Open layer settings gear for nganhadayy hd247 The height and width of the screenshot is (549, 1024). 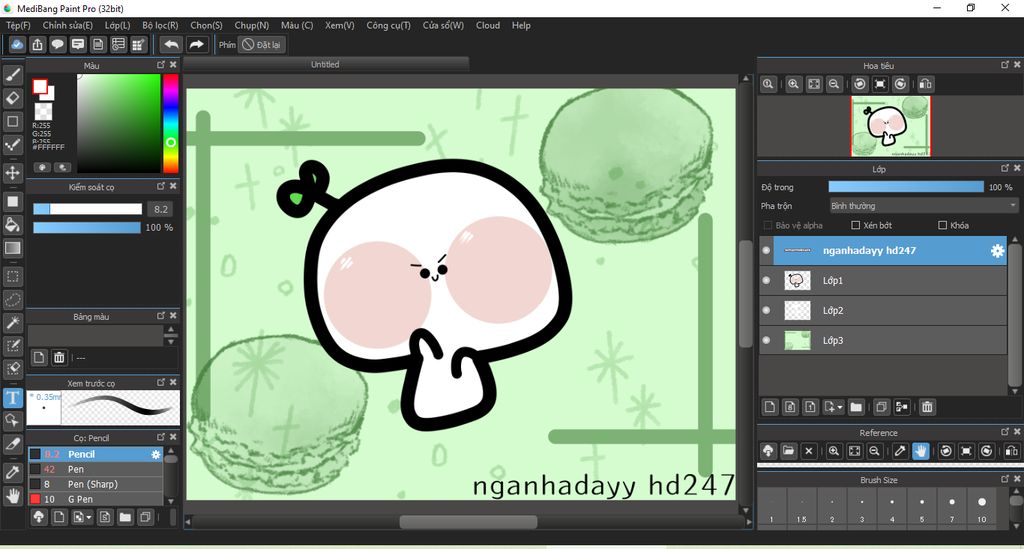[997, 251]
